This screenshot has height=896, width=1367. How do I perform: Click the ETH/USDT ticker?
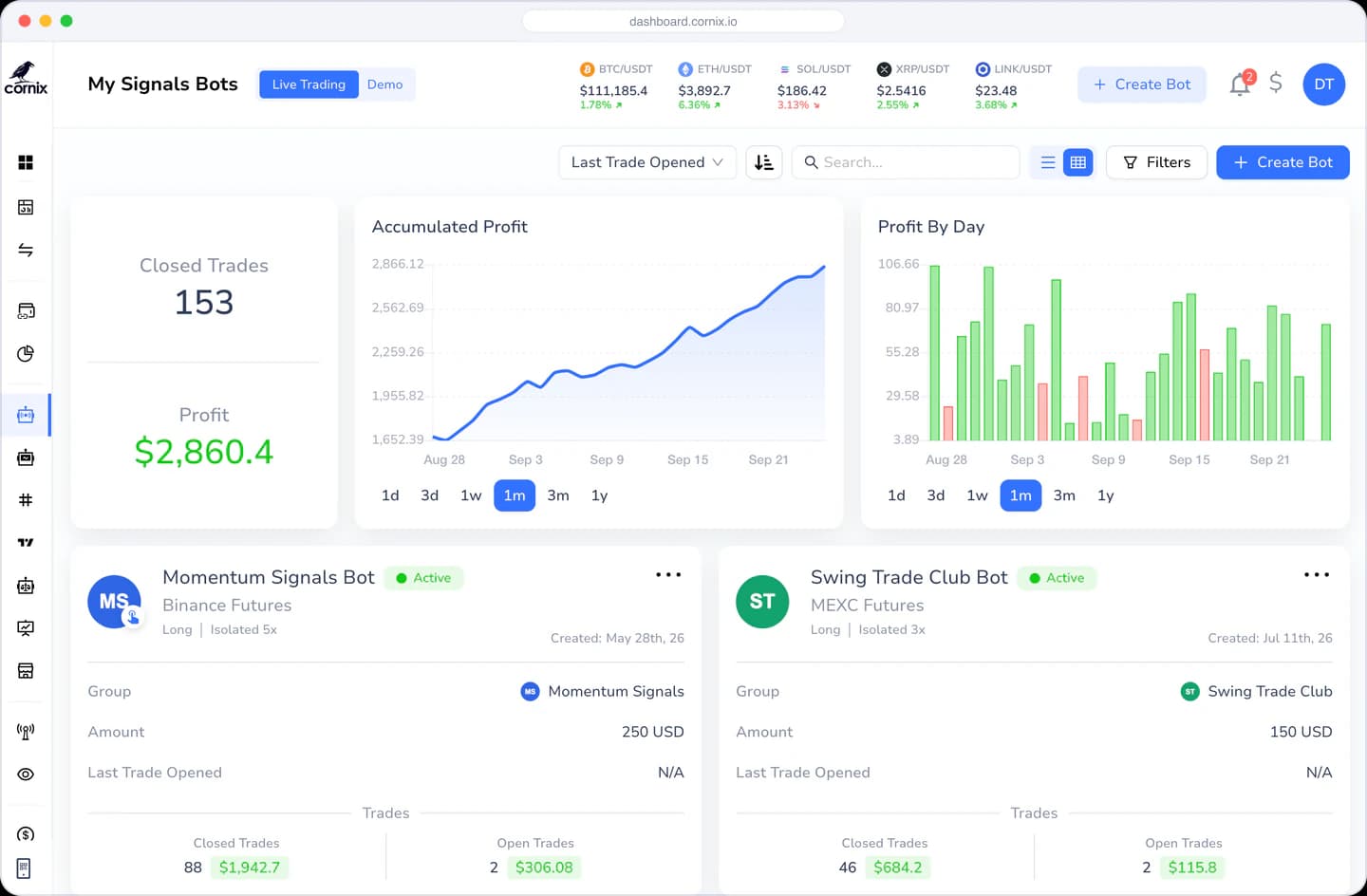point(714,86)
